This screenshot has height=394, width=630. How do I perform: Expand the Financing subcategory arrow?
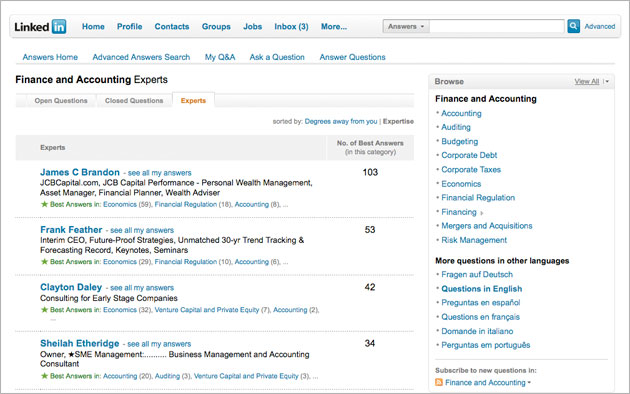[x=481, y=213]
